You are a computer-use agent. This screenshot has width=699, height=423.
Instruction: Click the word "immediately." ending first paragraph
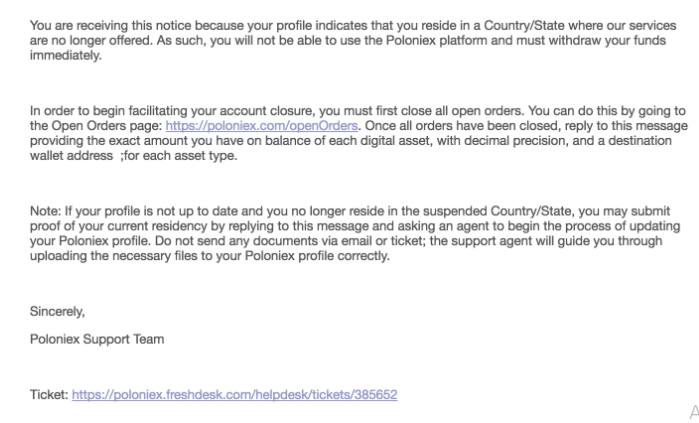(65, 56)
